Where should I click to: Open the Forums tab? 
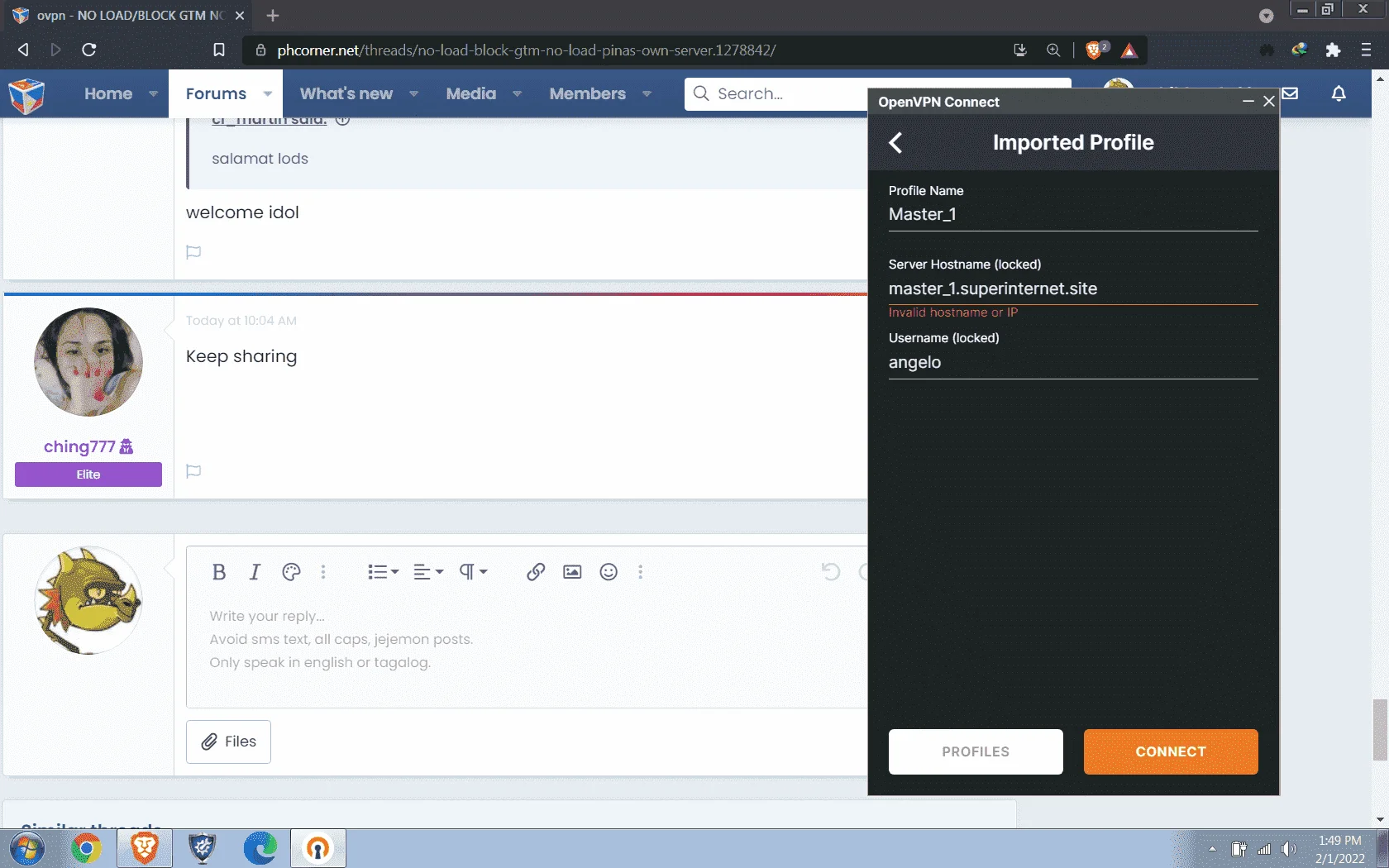click(x=216, y=93)
